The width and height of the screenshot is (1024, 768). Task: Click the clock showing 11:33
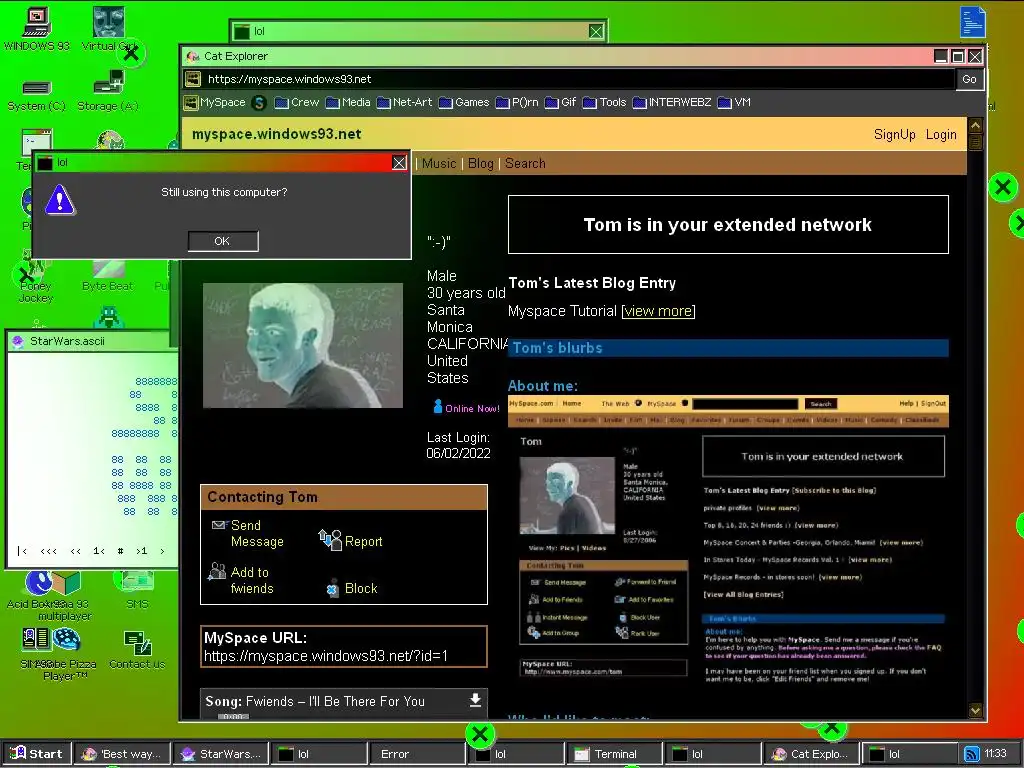point(995,754)
